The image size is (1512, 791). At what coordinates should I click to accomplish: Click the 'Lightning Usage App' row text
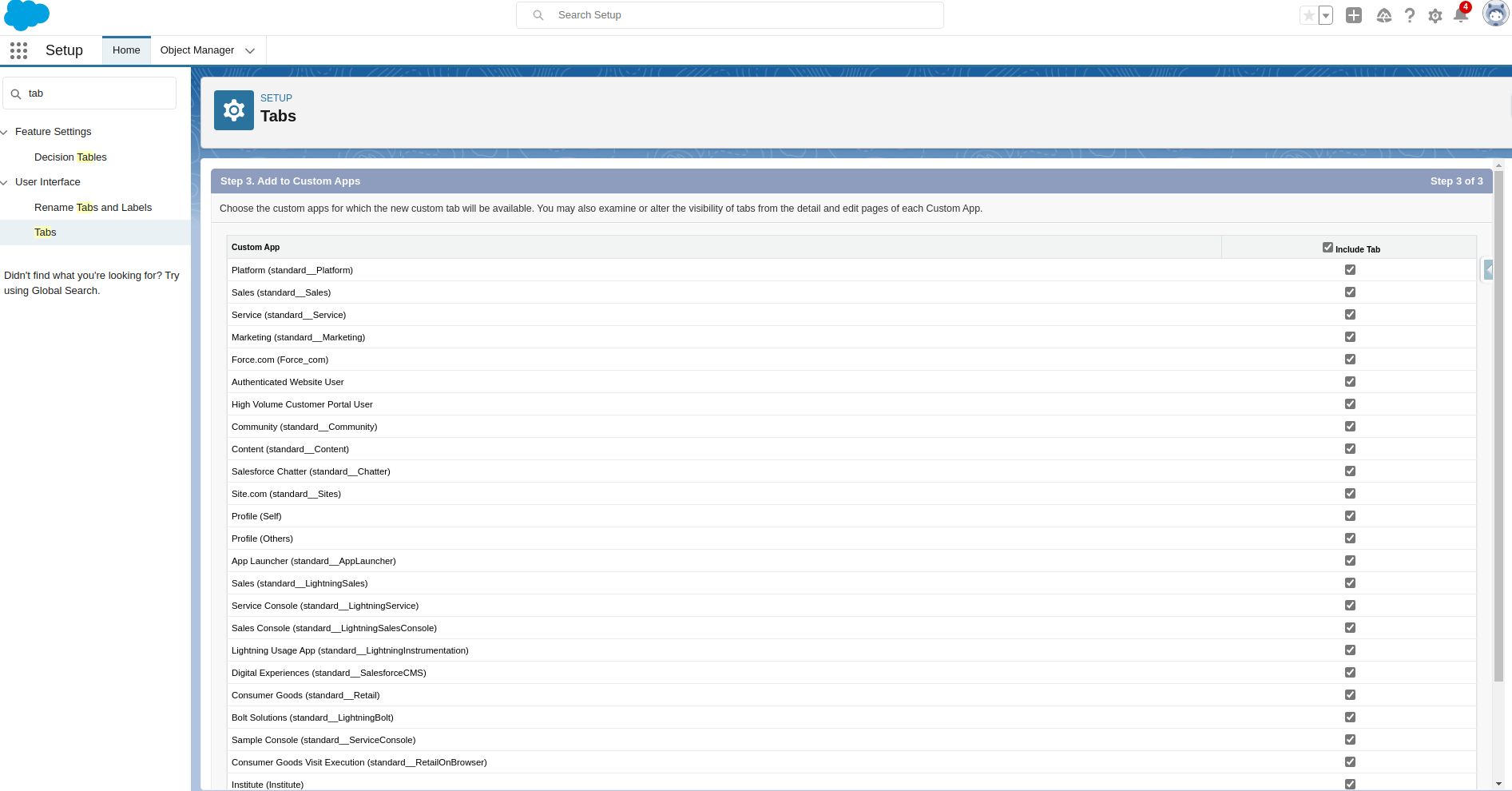click(x=350, y=650)
